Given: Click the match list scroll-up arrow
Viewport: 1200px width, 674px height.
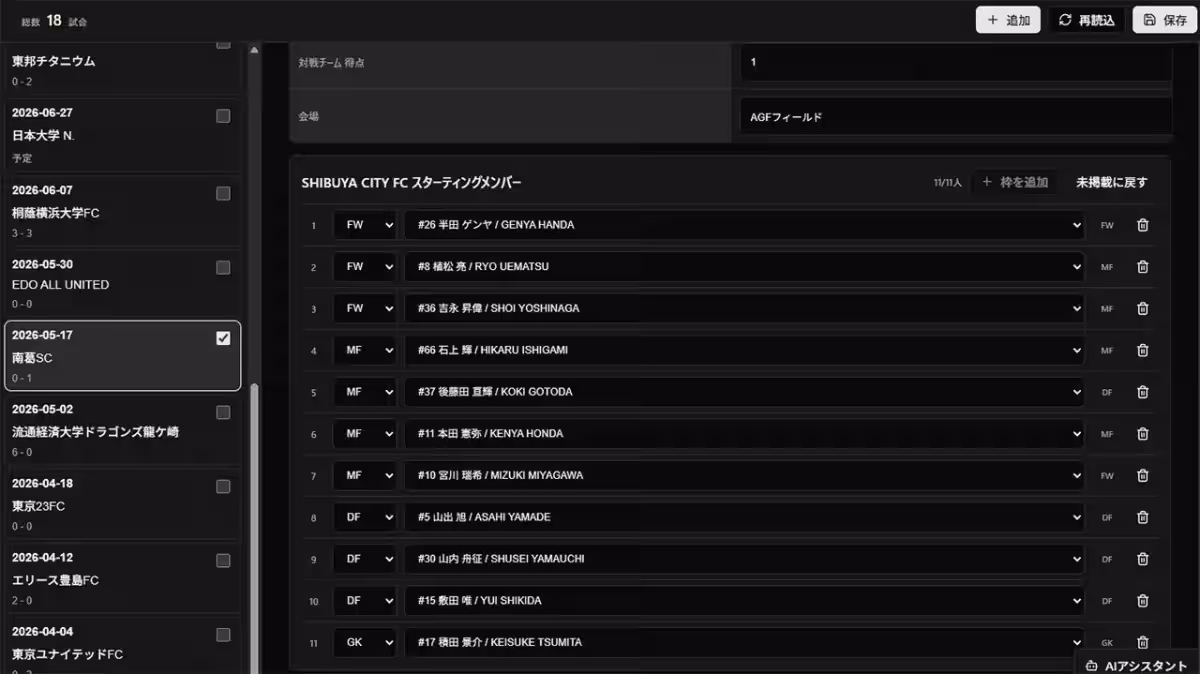Looking at the screenshot, I should coord(254,49).
